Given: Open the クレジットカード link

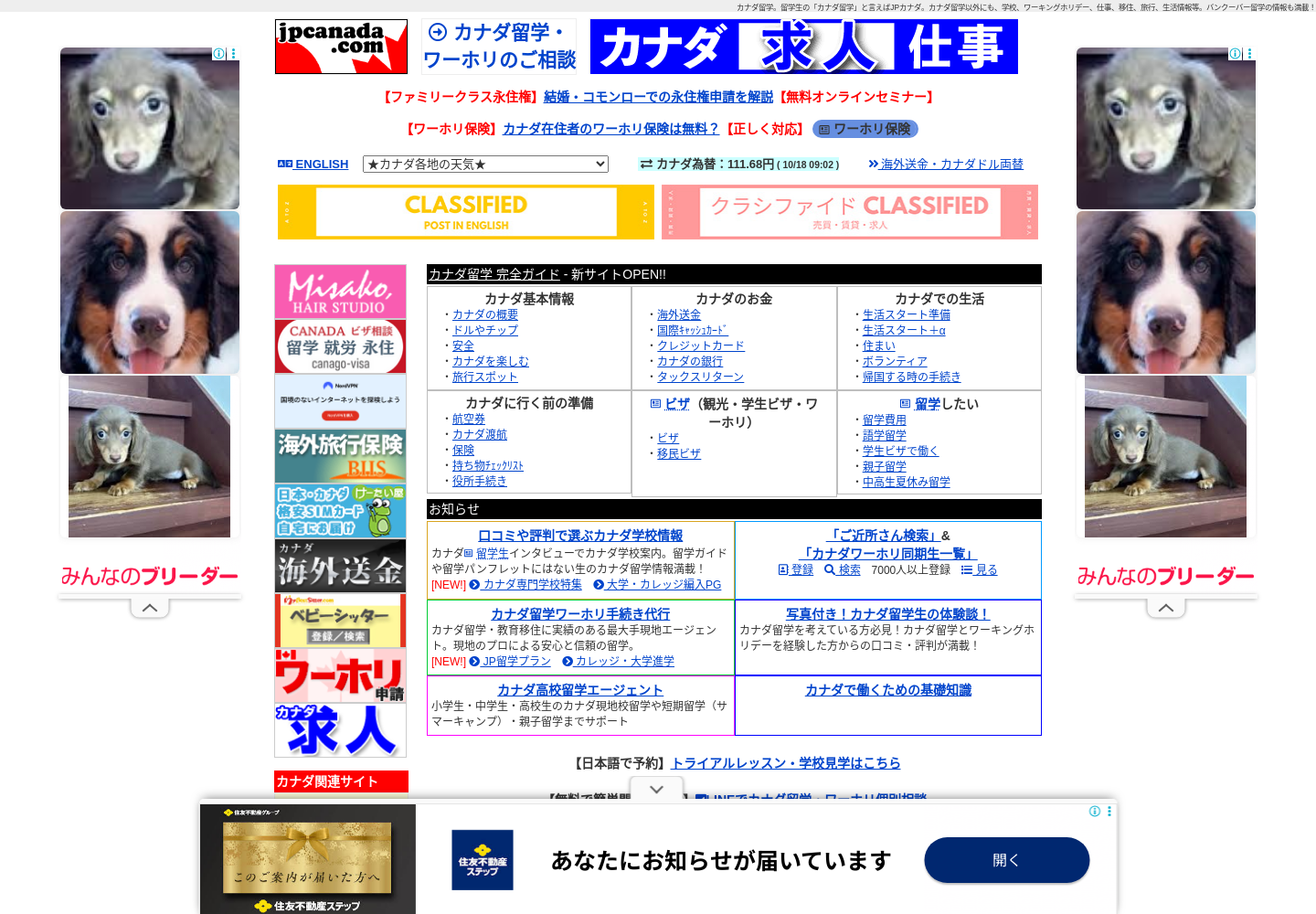Looking at the screenshot, I should (701, 345).
